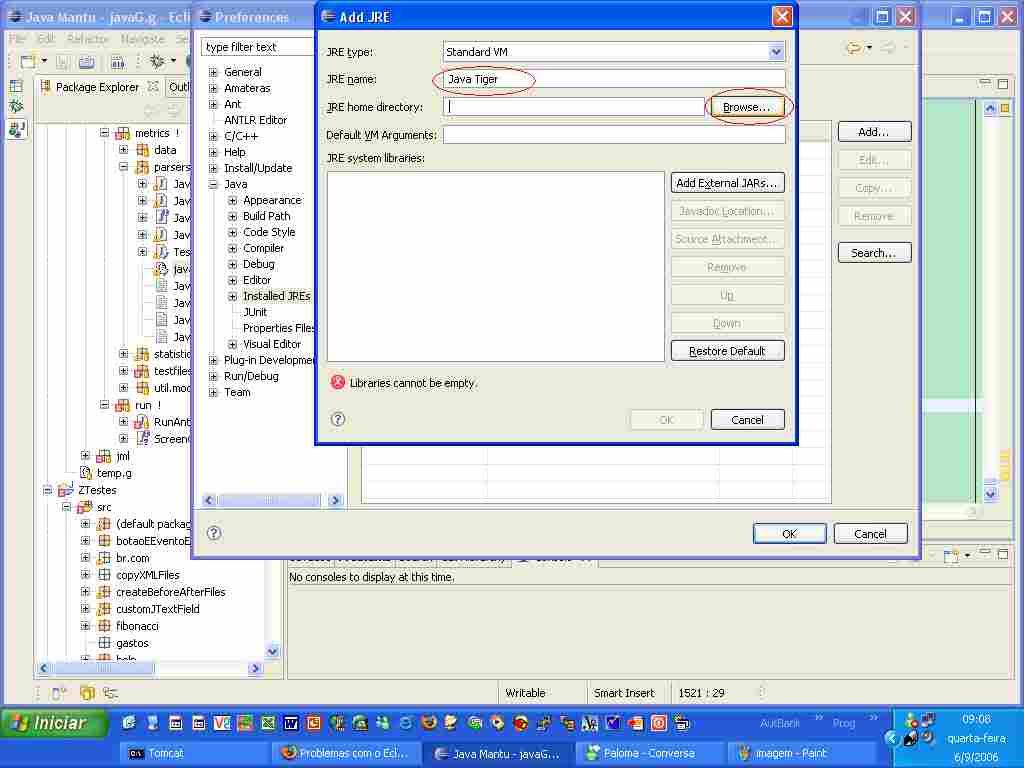Collapse the Java preferences node
Viewport: 1024px width, 768px height.
click(213, 184)
